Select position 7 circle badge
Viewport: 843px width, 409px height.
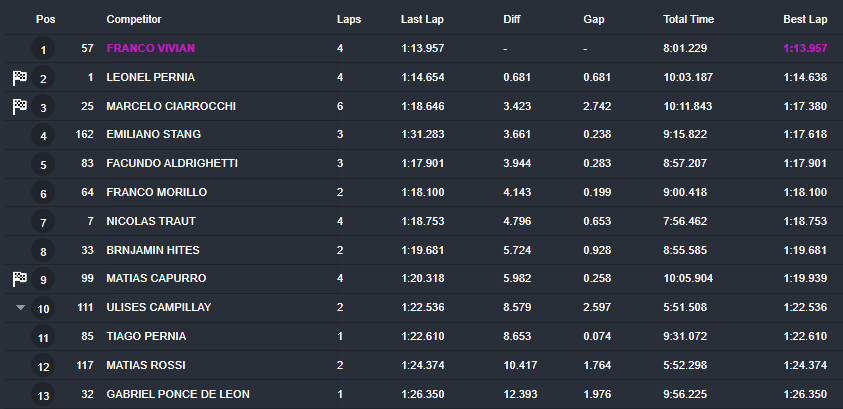(x=43, y=221)
